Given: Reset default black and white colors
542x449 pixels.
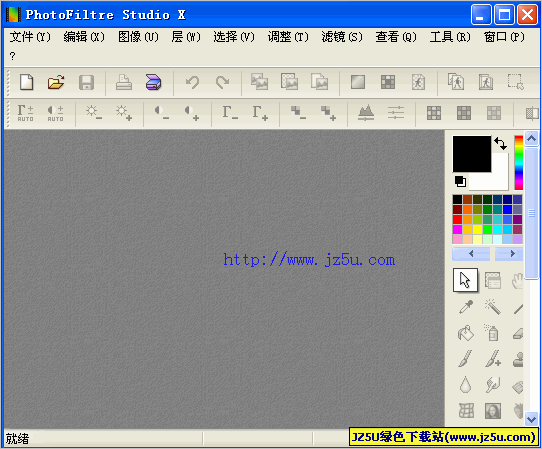Looking at the screenshot, I should [460, 181].
